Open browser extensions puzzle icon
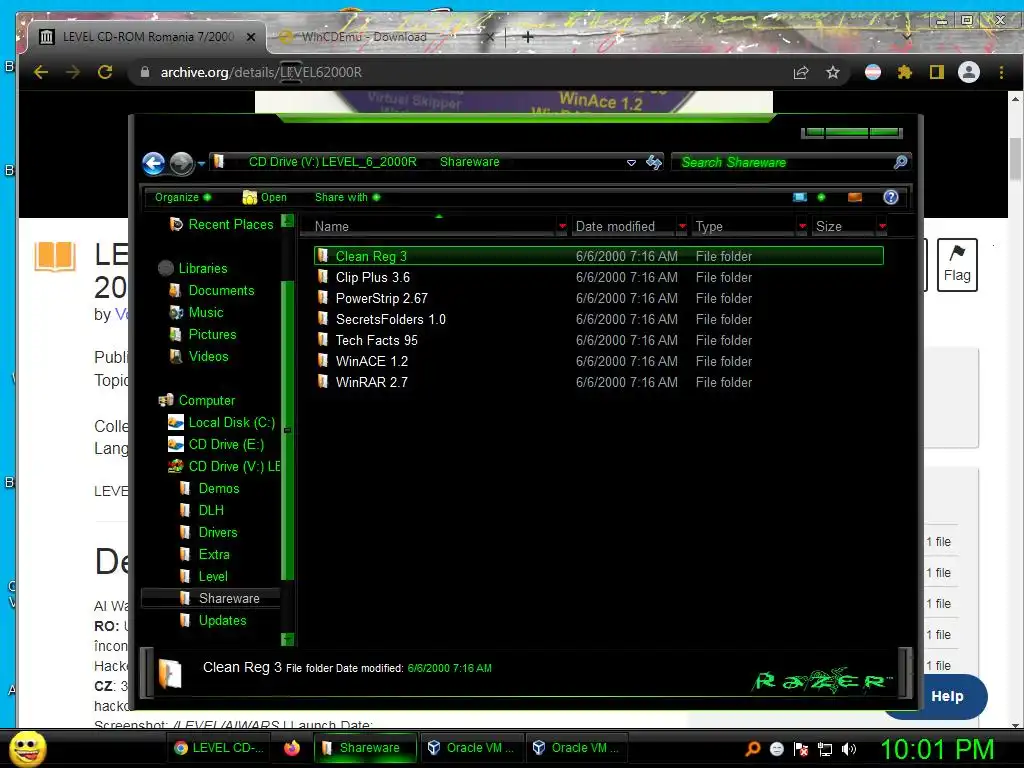 point(904,72)
